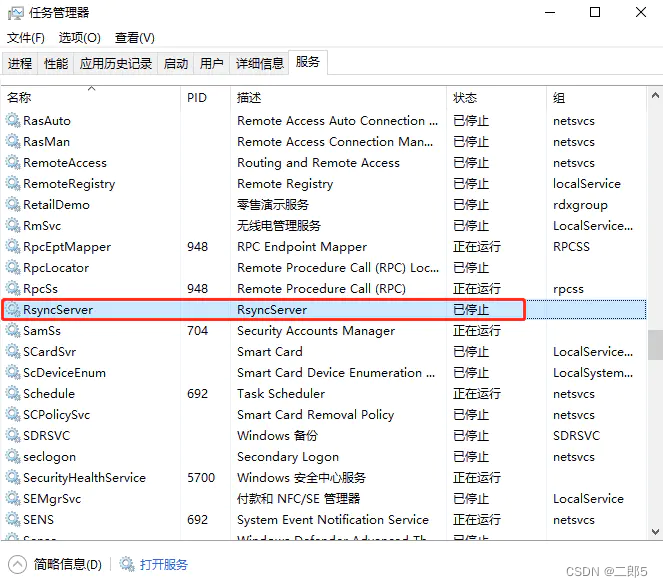Select the RsyncServer service name
This screenshot has height=587, width=663.
click(58, 310)
